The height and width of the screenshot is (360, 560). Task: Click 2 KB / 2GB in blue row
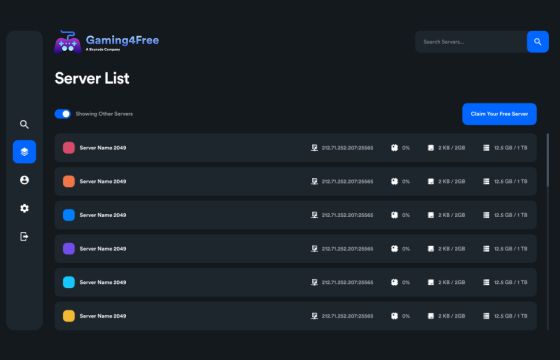pyautogui.click(x=451, y=215)
